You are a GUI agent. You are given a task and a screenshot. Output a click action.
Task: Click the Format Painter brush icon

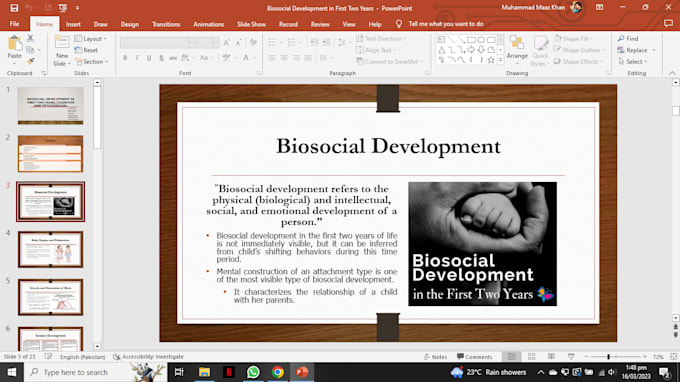(x=30, y=62)
